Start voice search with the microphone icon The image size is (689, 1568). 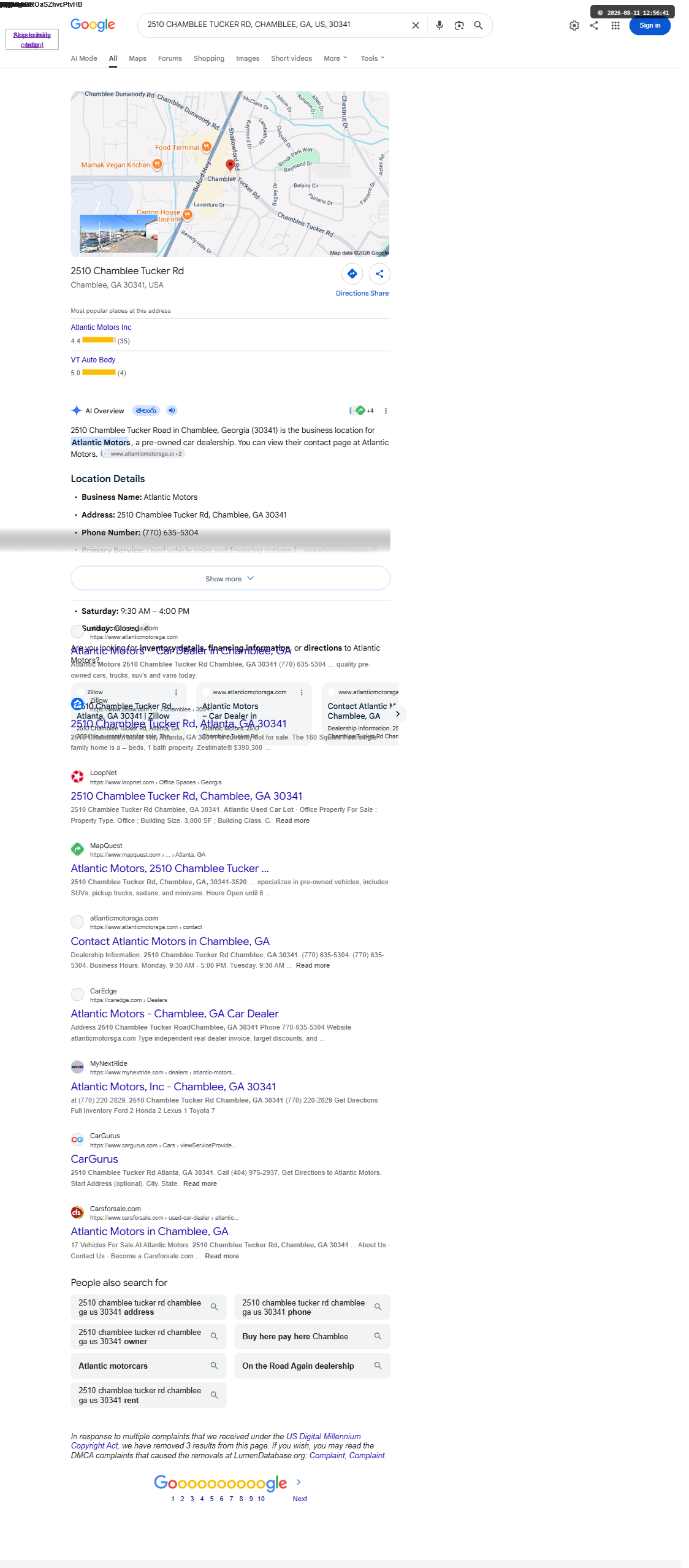click(440, 25)
